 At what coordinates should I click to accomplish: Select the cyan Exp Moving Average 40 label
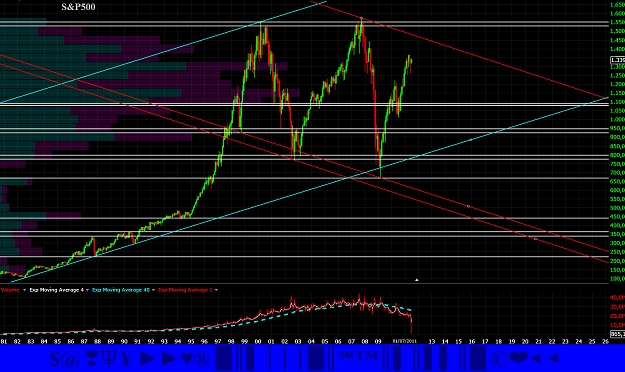pyautogui.click(x=121, y=290)
